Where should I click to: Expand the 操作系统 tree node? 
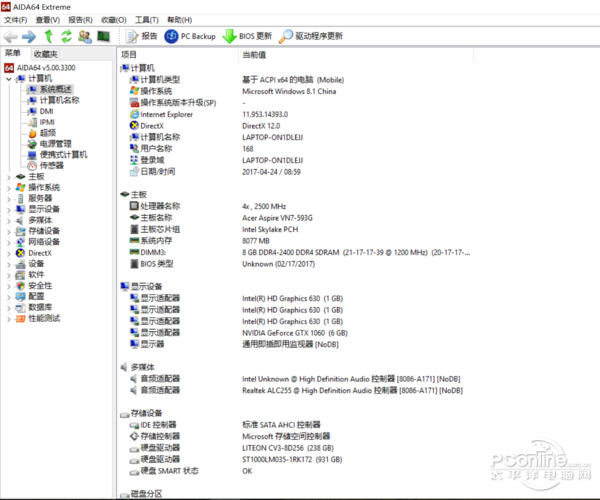9,188
